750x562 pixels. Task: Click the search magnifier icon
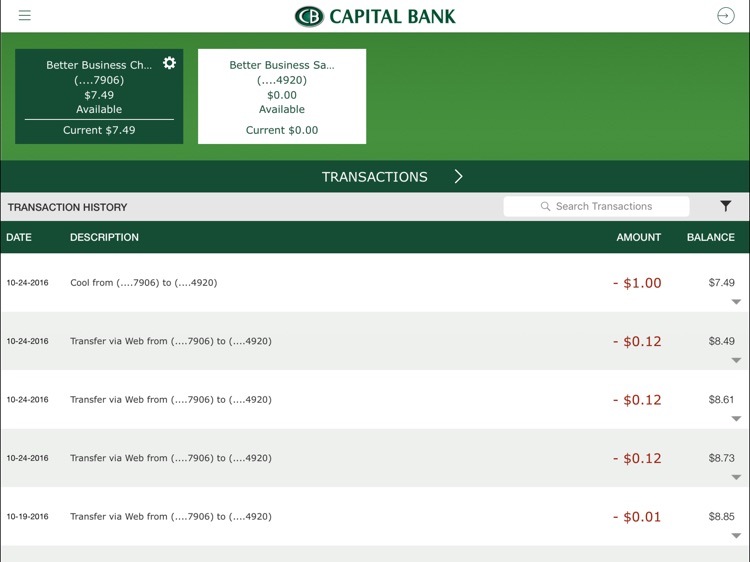tap(545, 206)
